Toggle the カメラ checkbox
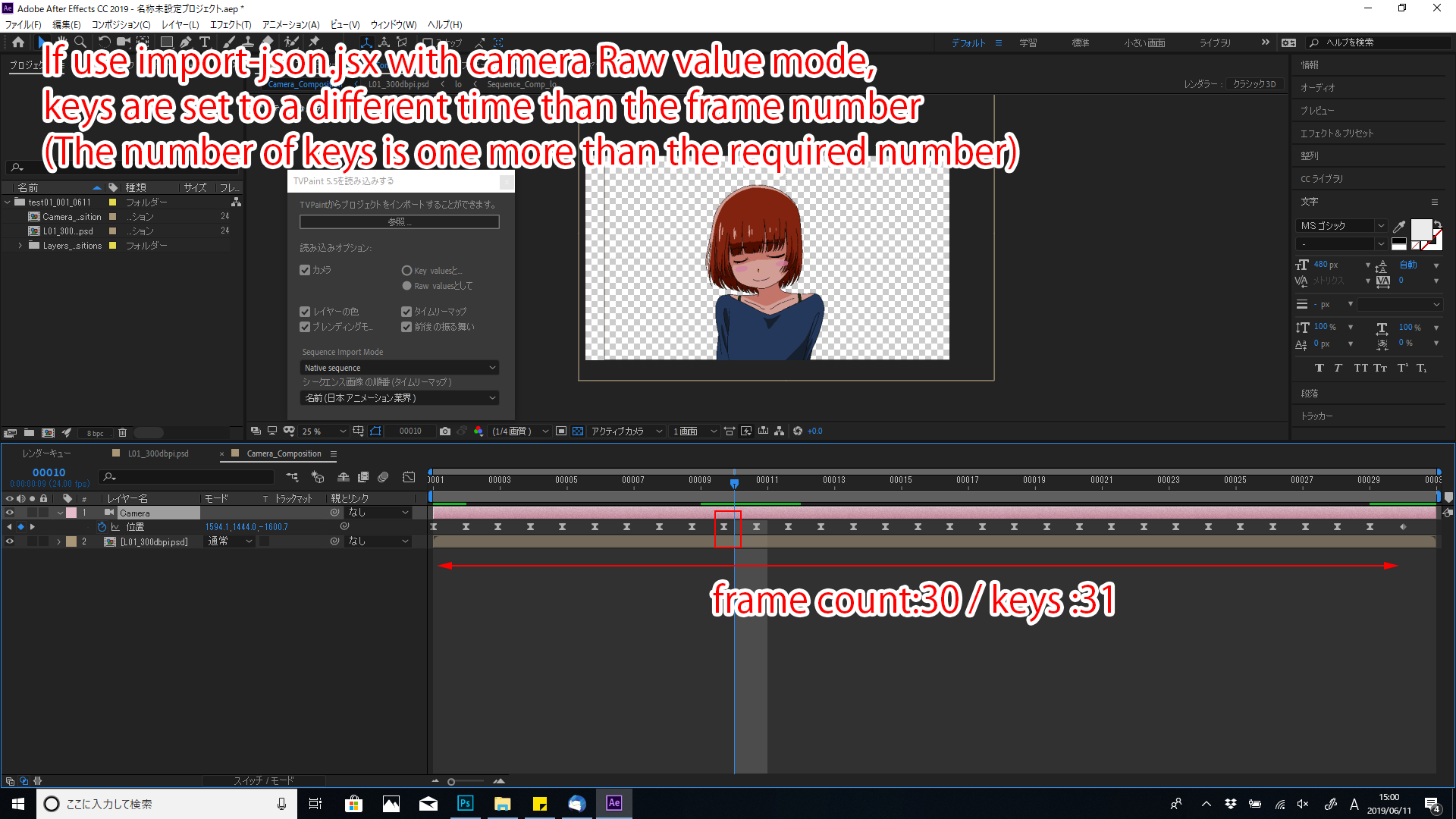This screenshot has height=819, width=1456. [x=305, y=270]
